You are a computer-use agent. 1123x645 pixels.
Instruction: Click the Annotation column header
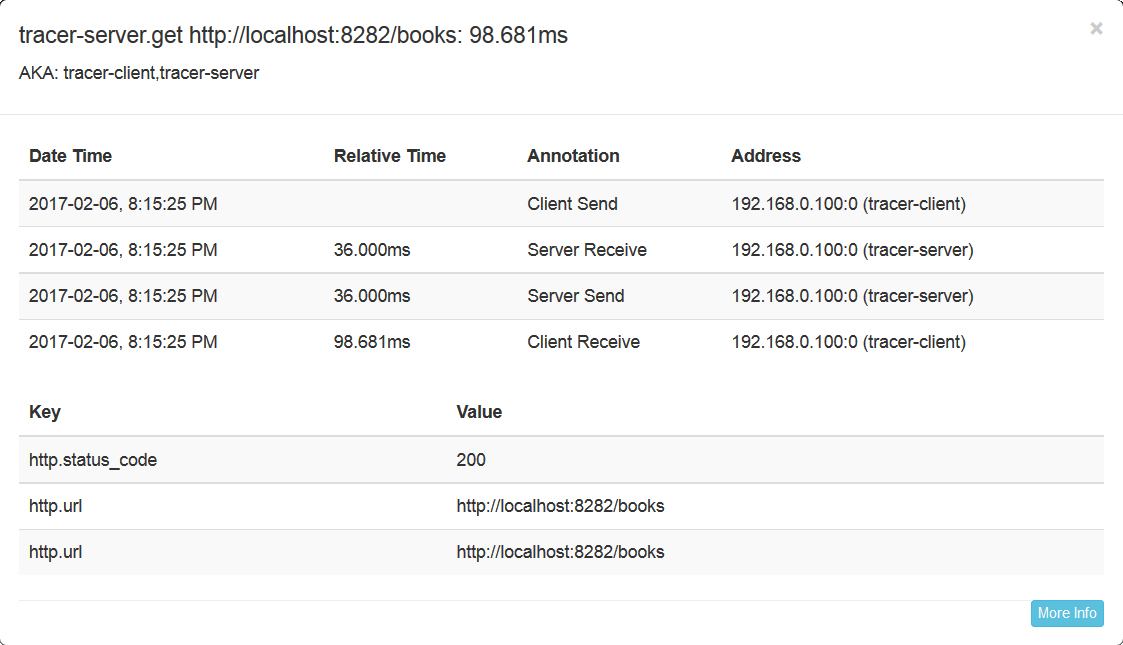pos(573,156)
